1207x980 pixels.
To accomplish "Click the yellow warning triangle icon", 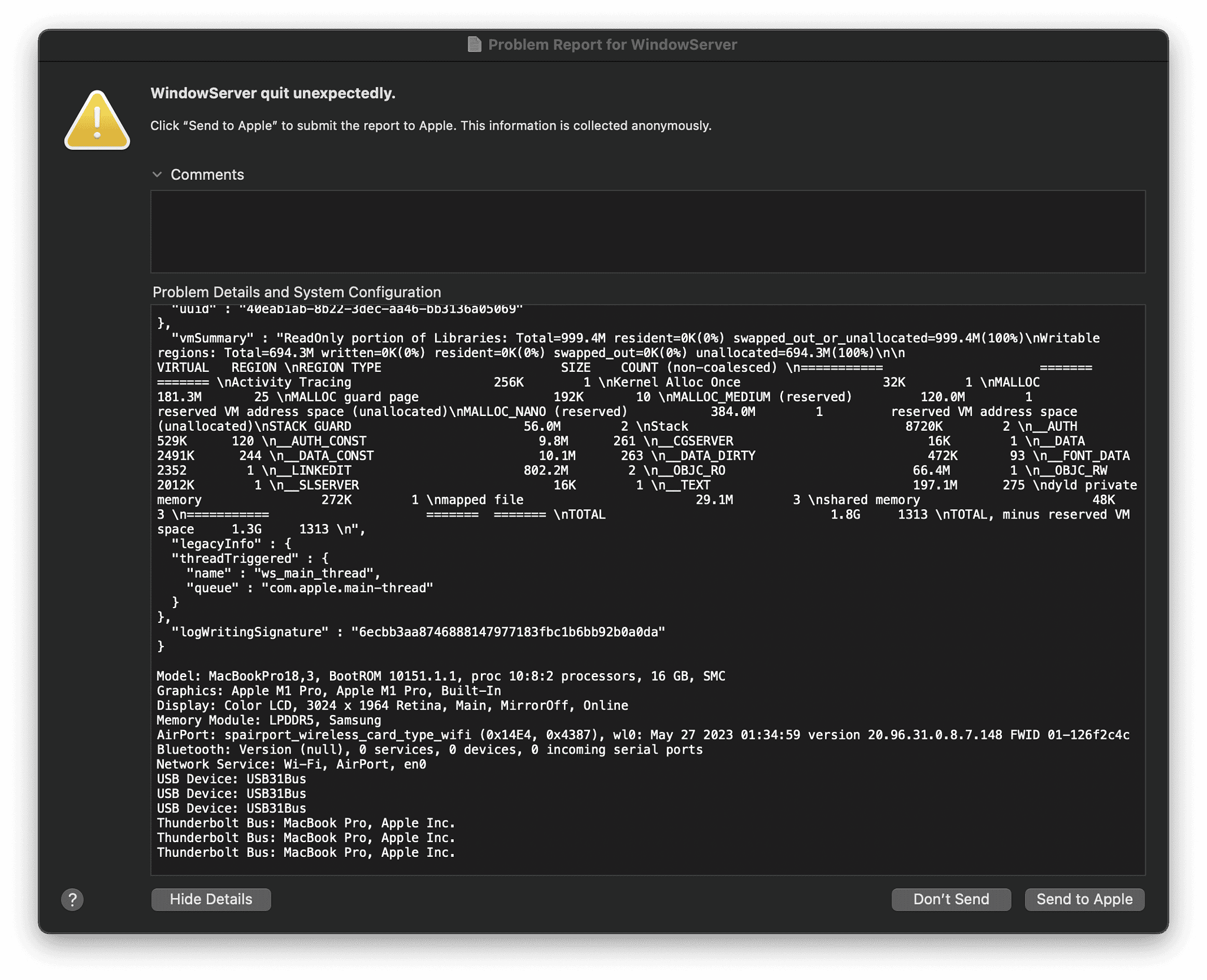I will (97, 120).
